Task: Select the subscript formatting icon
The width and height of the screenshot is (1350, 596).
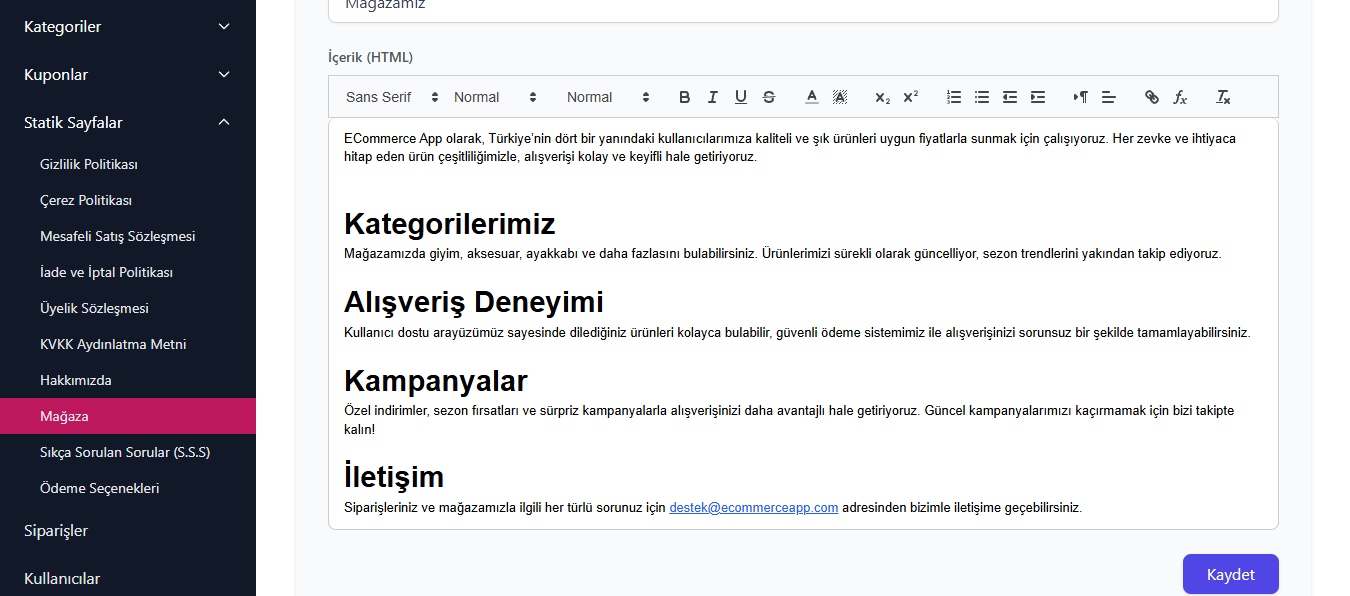Action: 881,96
